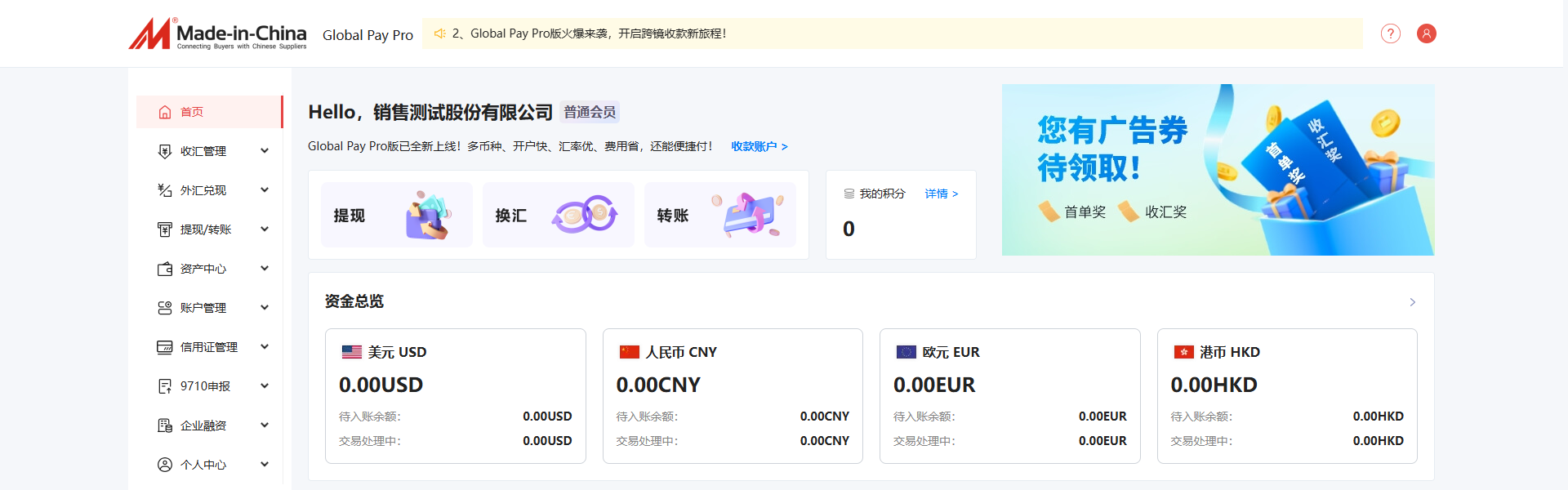Click the 转账 transfer button
This screenshot has width=1568, height=490.
point(719,215)
